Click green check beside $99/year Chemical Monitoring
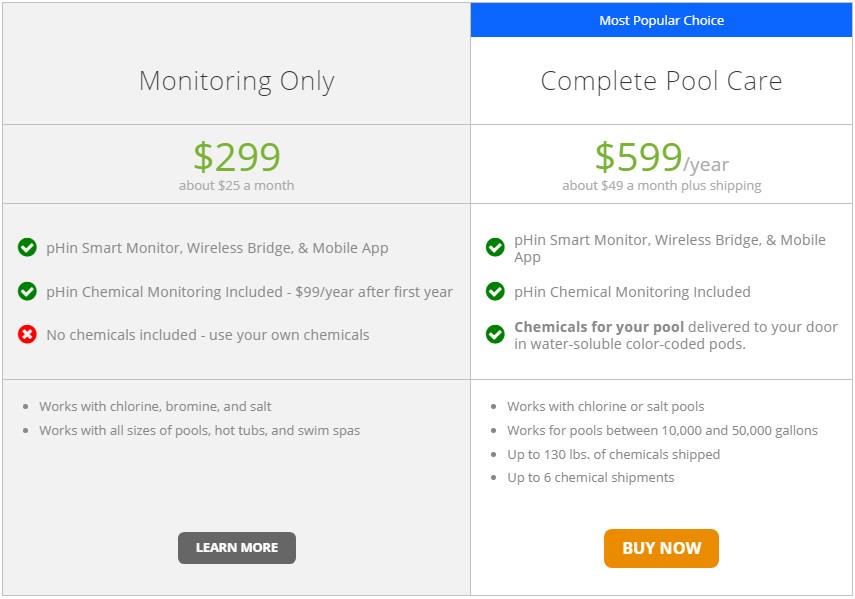855x599 pixels. tap(28, 292)
